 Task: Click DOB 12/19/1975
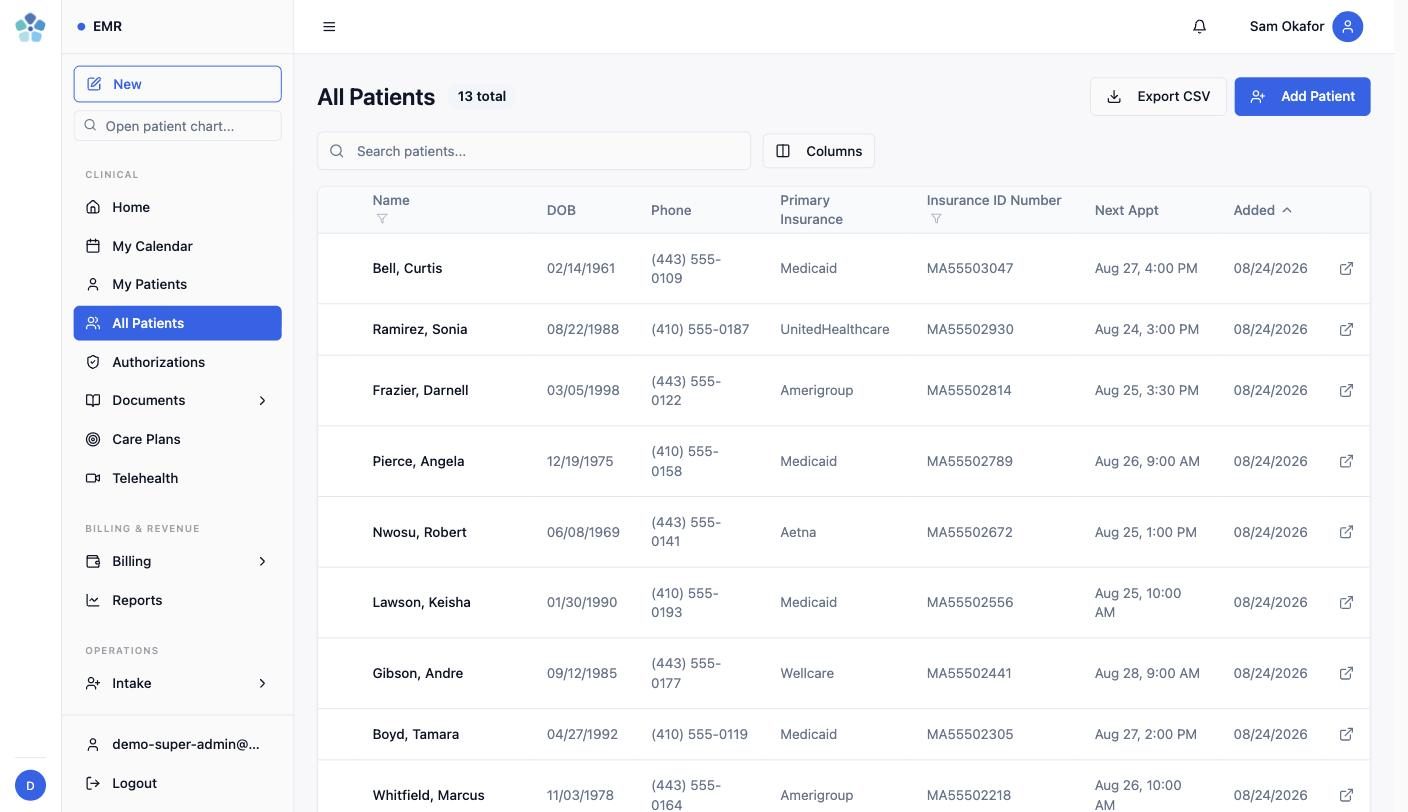[x=580, y=461]
